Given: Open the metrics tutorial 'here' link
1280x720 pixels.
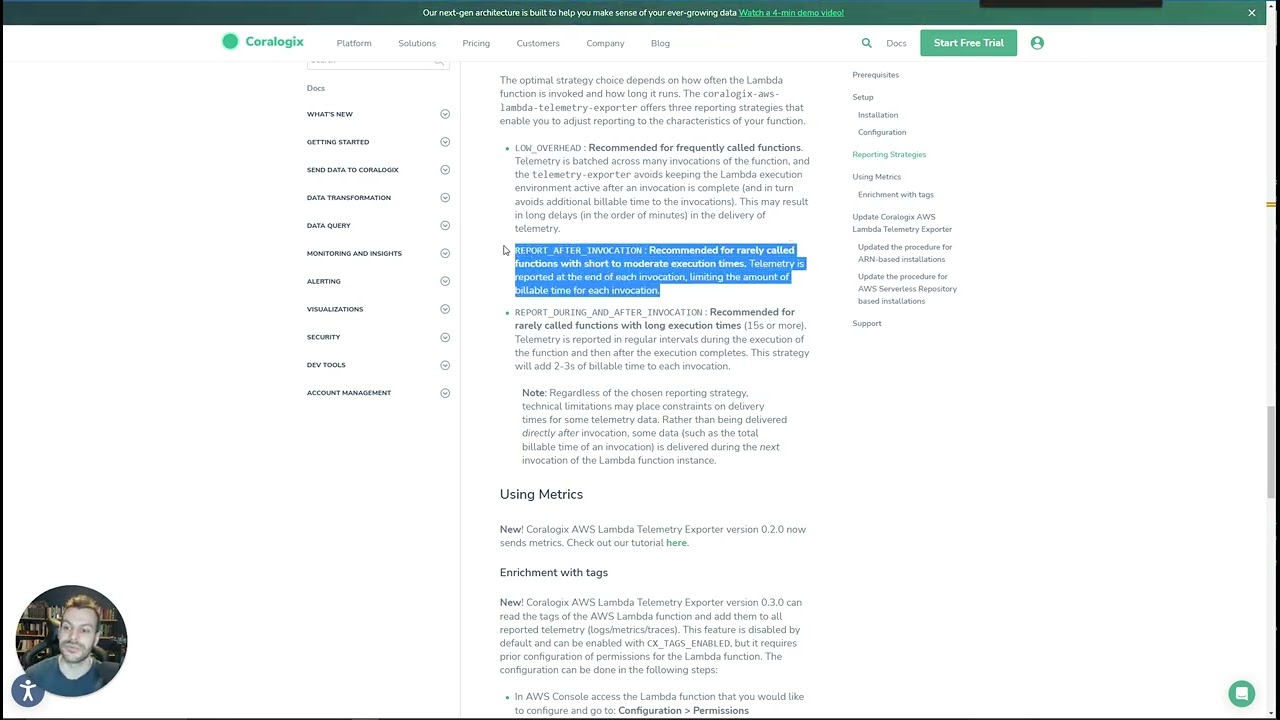Looking at the screenshot, I should [676, 543].
